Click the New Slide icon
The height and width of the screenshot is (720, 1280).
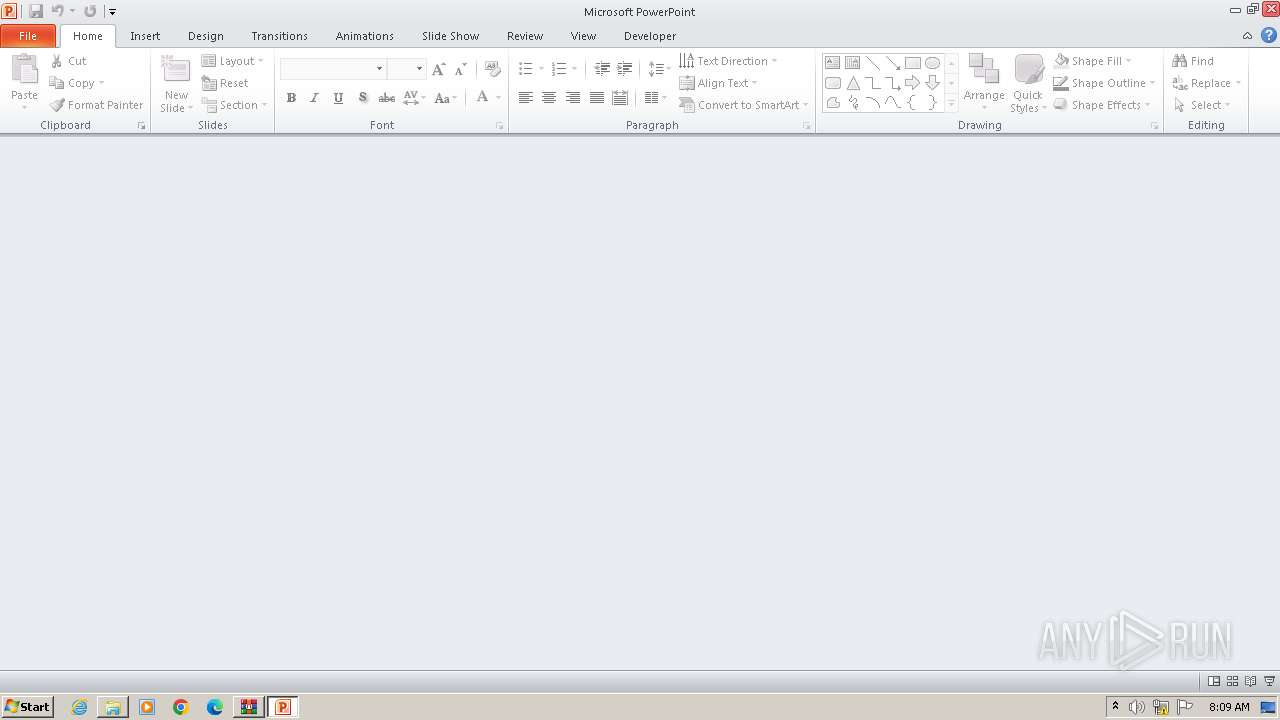(x=176, y=71)
